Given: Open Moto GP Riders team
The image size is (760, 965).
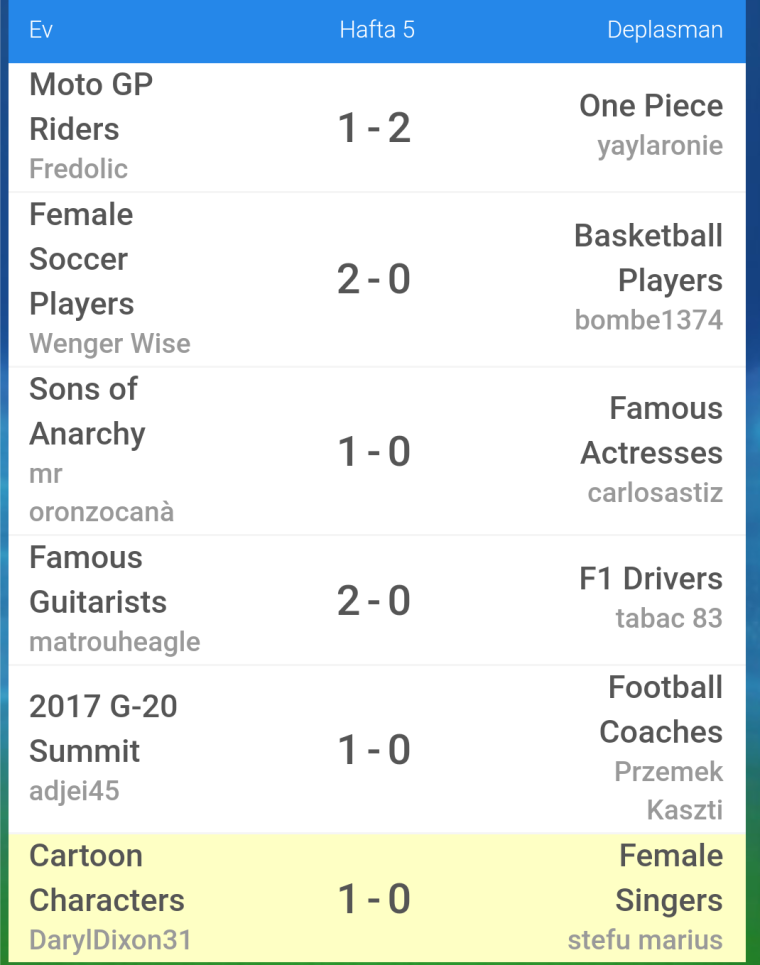Looking at the screenshot, I should pos(91,106).
